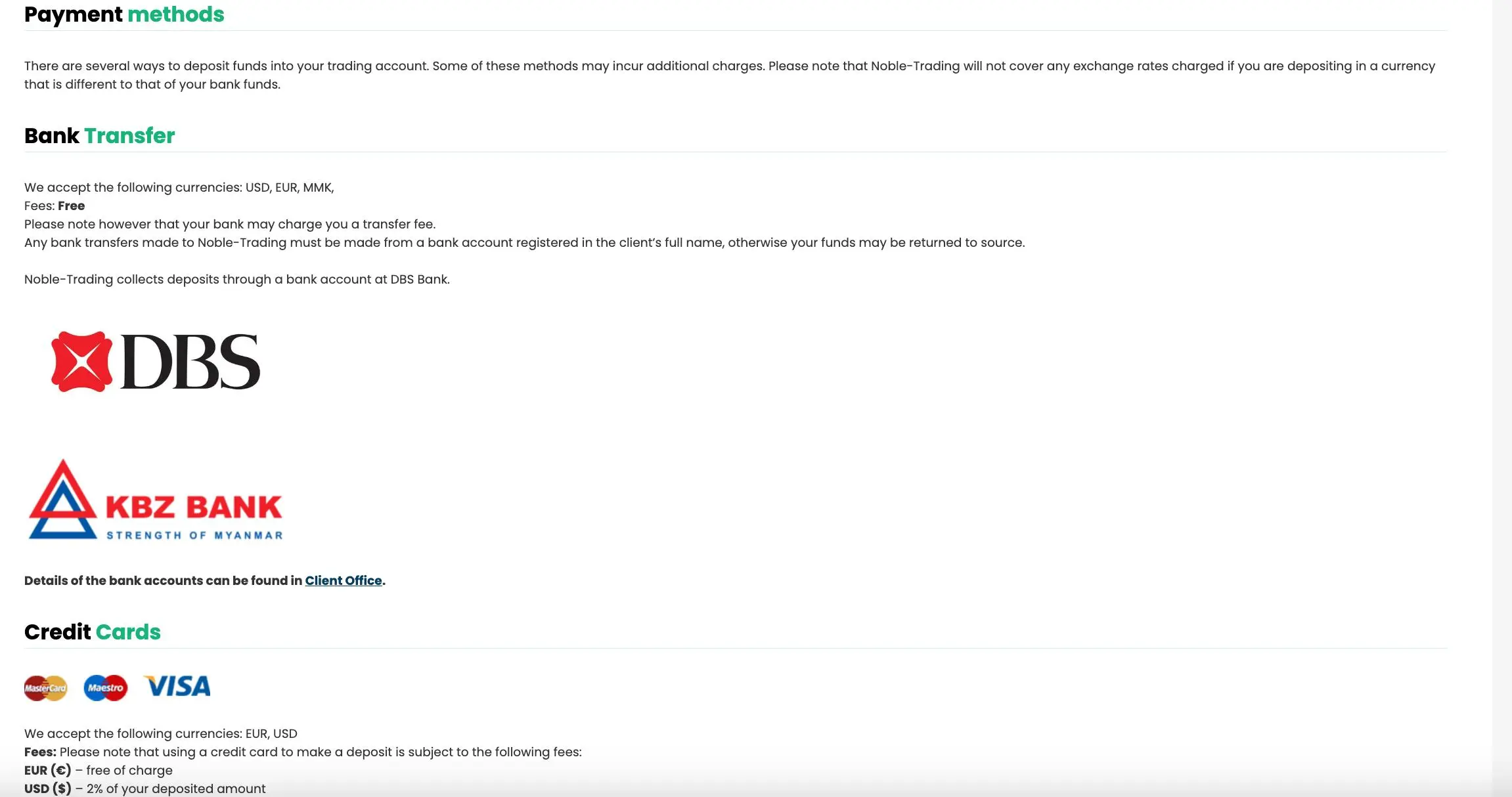Click the Bank Transfer heading
The width and height of the screenshot is (1512, 797).
click(x=100, y=135)
